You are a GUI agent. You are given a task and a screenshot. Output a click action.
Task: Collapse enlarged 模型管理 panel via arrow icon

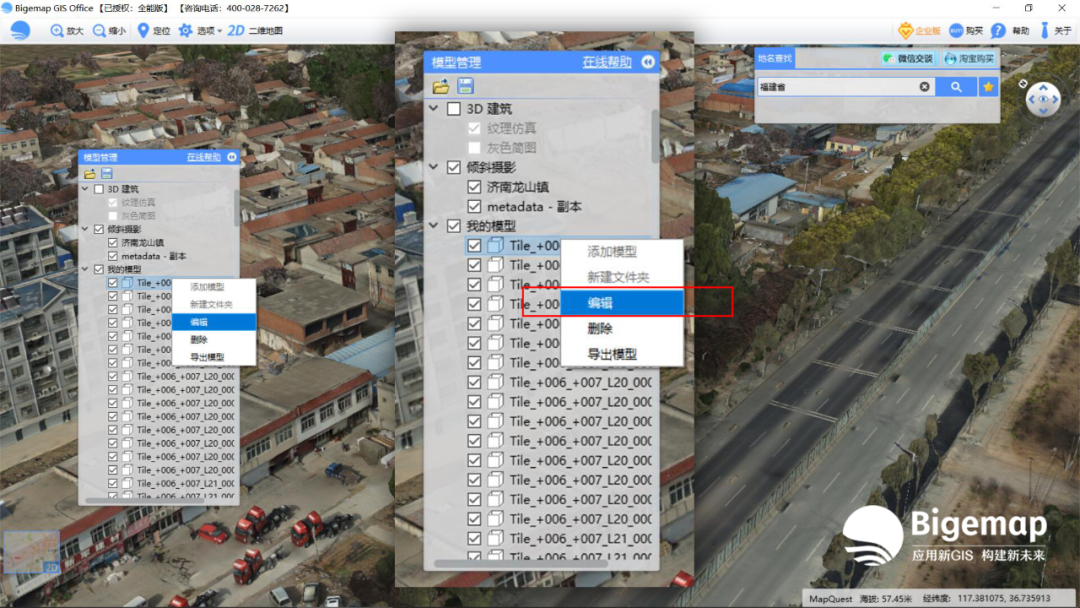point(648,62)
